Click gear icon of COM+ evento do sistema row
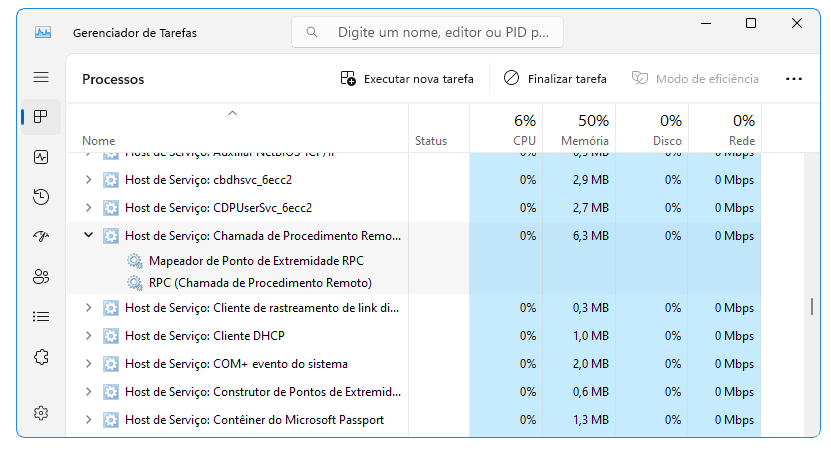The image size is (831, 451). tap(111, 364)
